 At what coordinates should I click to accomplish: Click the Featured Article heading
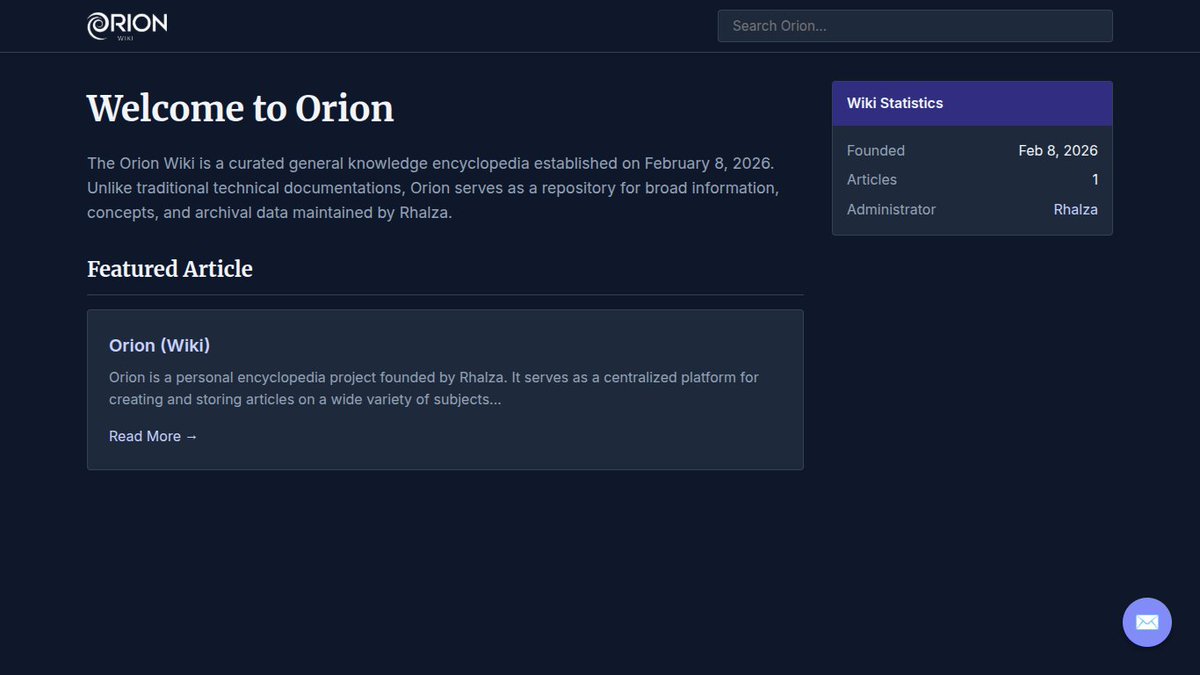click(x=170, y=269)
